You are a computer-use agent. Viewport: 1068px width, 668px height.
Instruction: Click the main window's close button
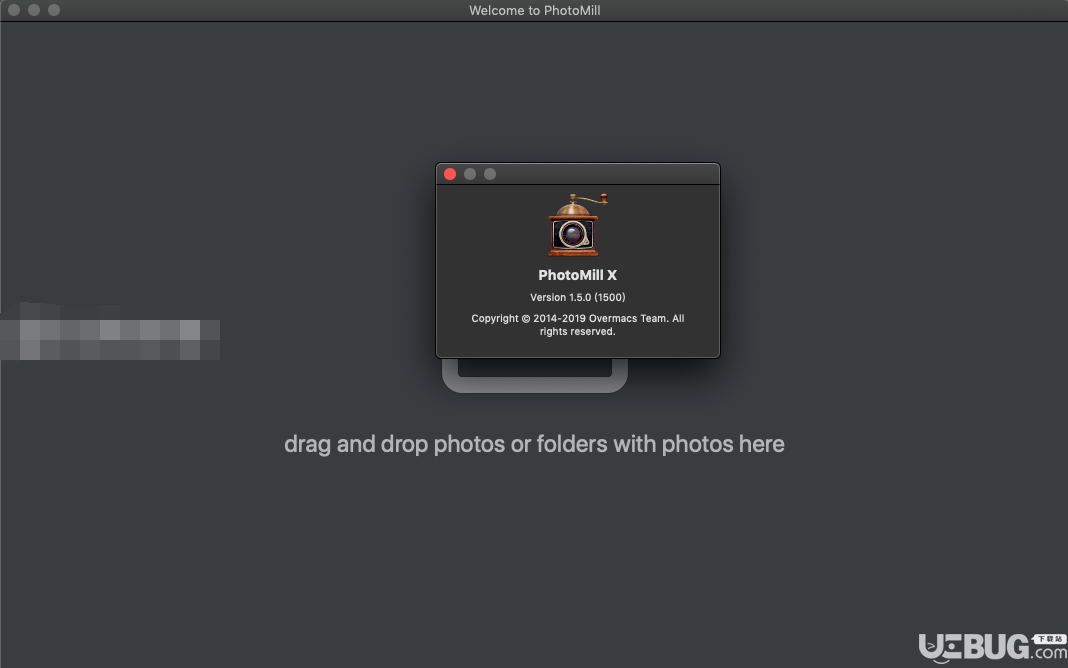pyautogui.click(x=14, y=10)
